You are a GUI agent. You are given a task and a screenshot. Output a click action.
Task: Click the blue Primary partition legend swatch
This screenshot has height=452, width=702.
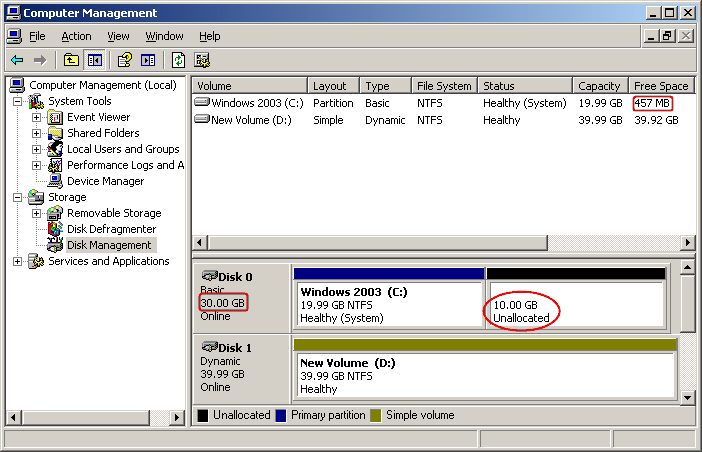[281, 416]
